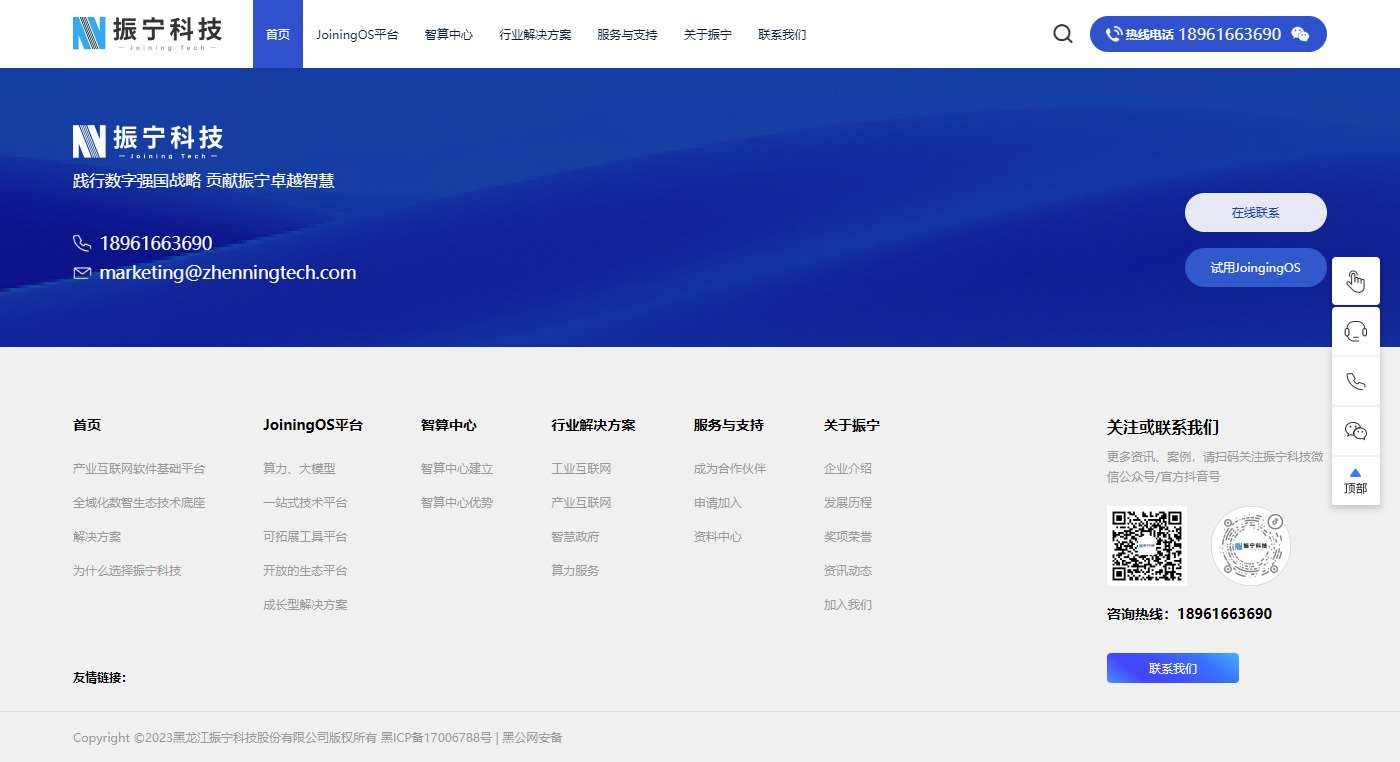Viewport: 1400px width, 762px height.
Task: Click the search magnifier icon in header
Action: pyautogui.click(x=1062, y=34)
